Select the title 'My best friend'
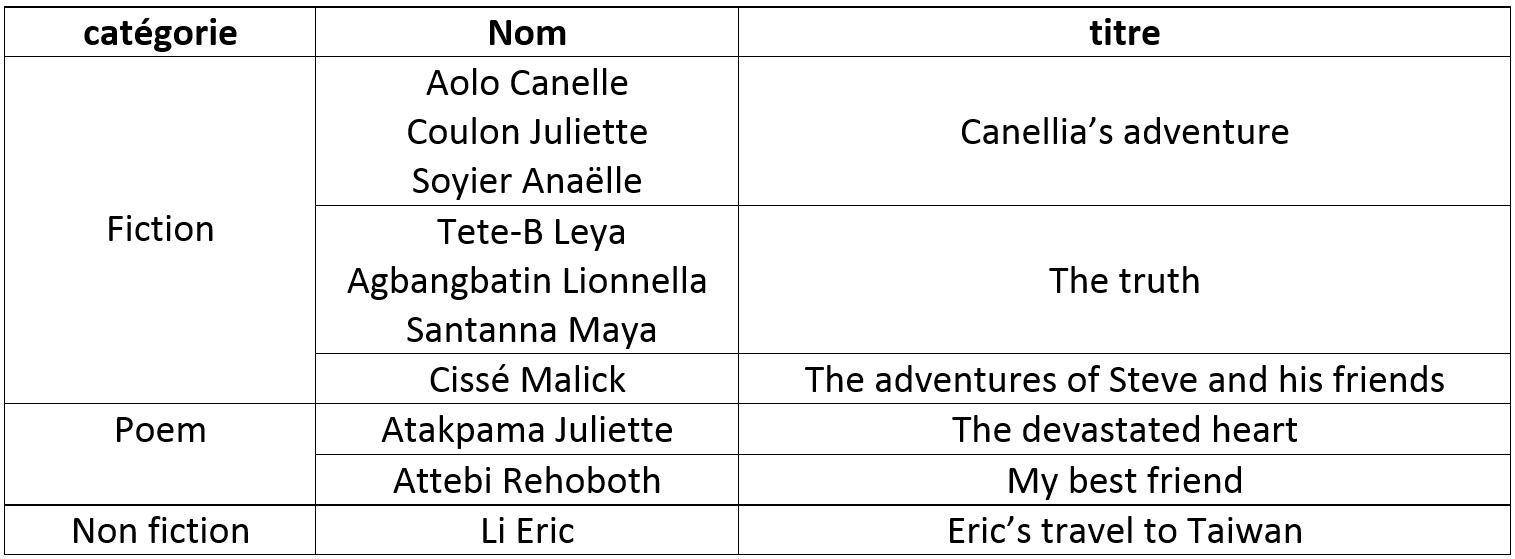This screenshot has height=559, width=1515. (x=1124, y=480)
